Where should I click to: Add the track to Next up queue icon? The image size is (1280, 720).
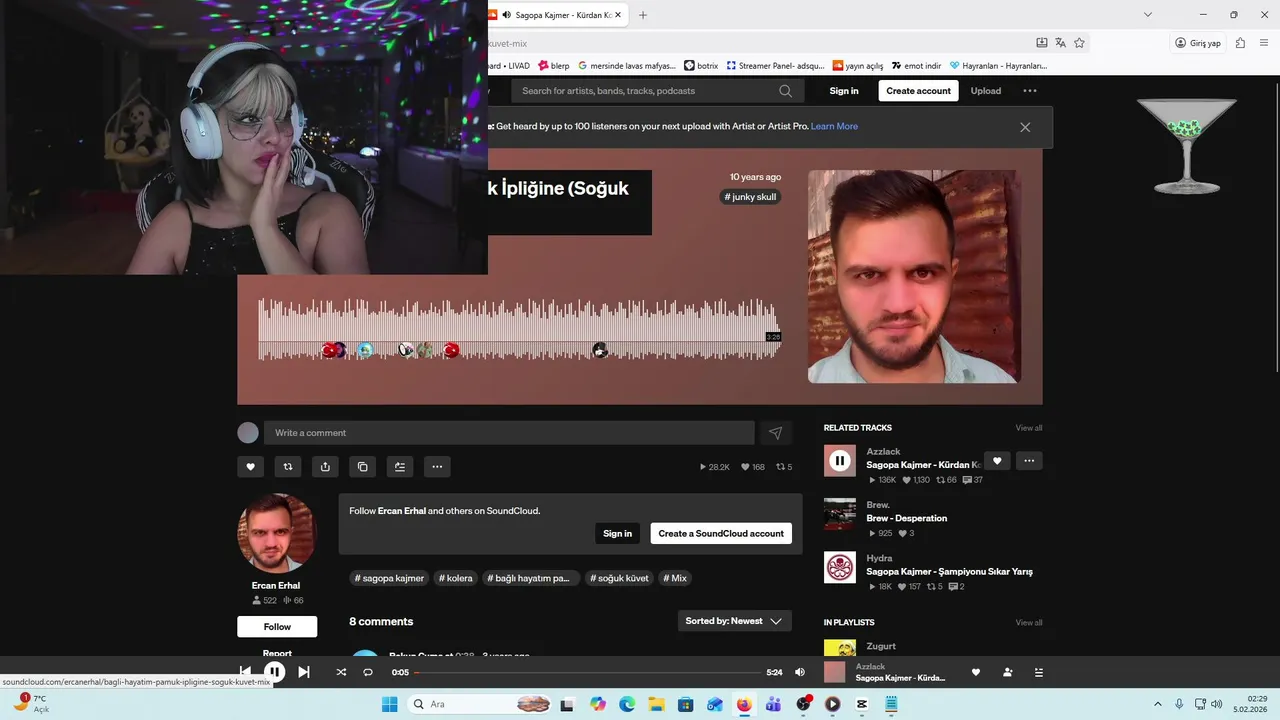click(400, 466)
